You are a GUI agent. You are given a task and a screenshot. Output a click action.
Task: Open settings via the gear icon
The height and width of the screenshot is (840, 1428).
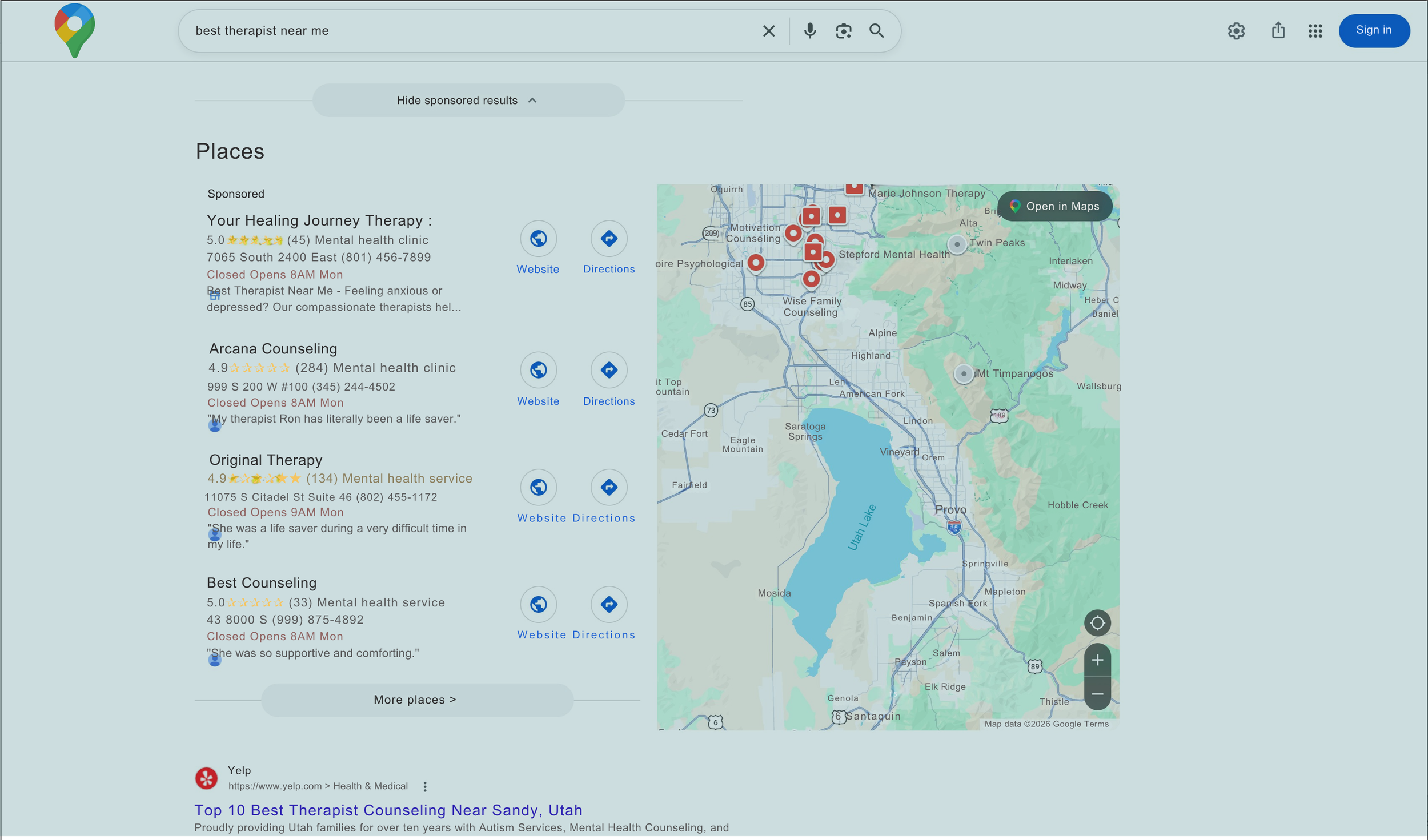tap(1236, 31)
